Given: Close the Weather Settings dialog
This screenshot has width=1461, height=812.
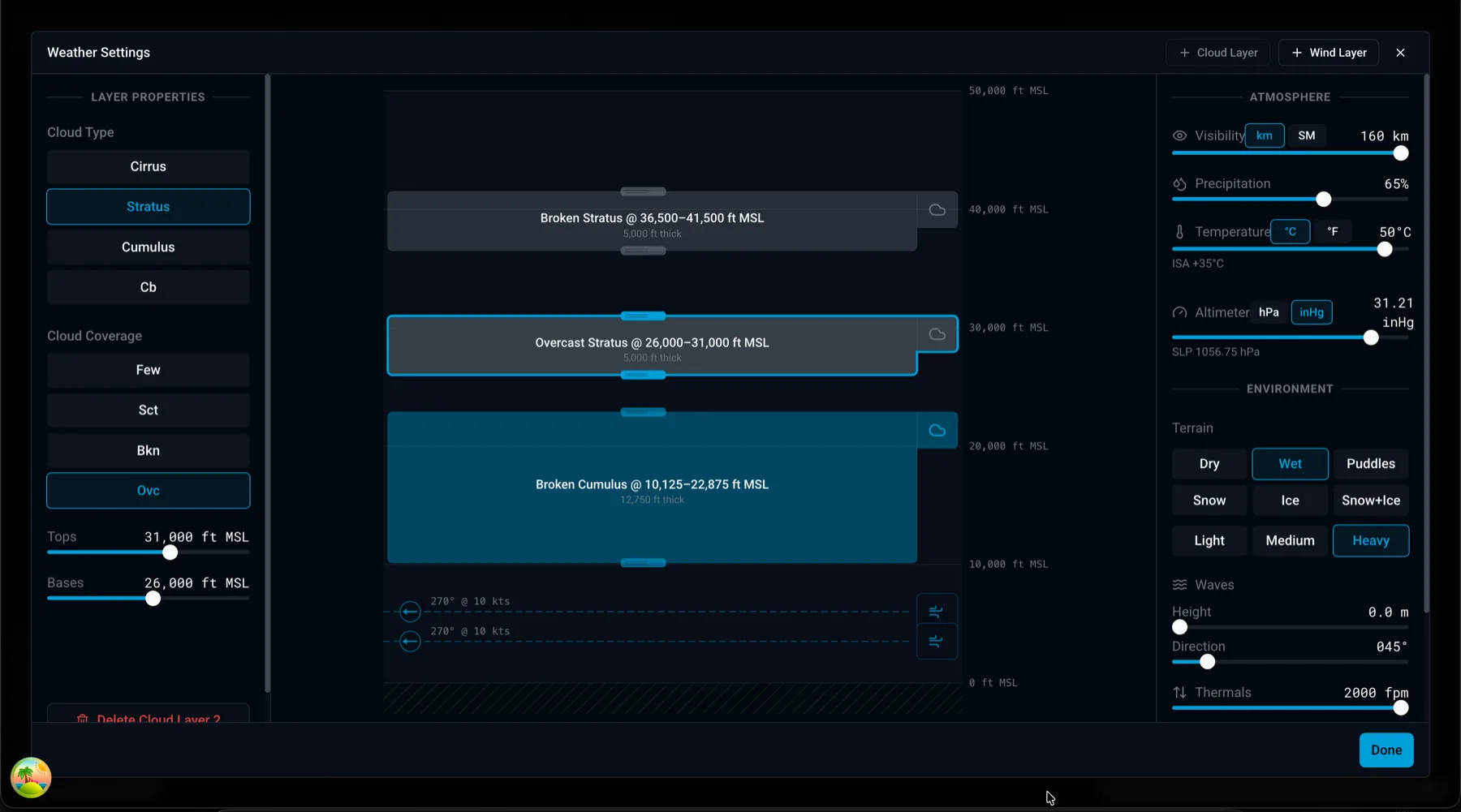Looking at the screenshot, I should pos(1400,53).
